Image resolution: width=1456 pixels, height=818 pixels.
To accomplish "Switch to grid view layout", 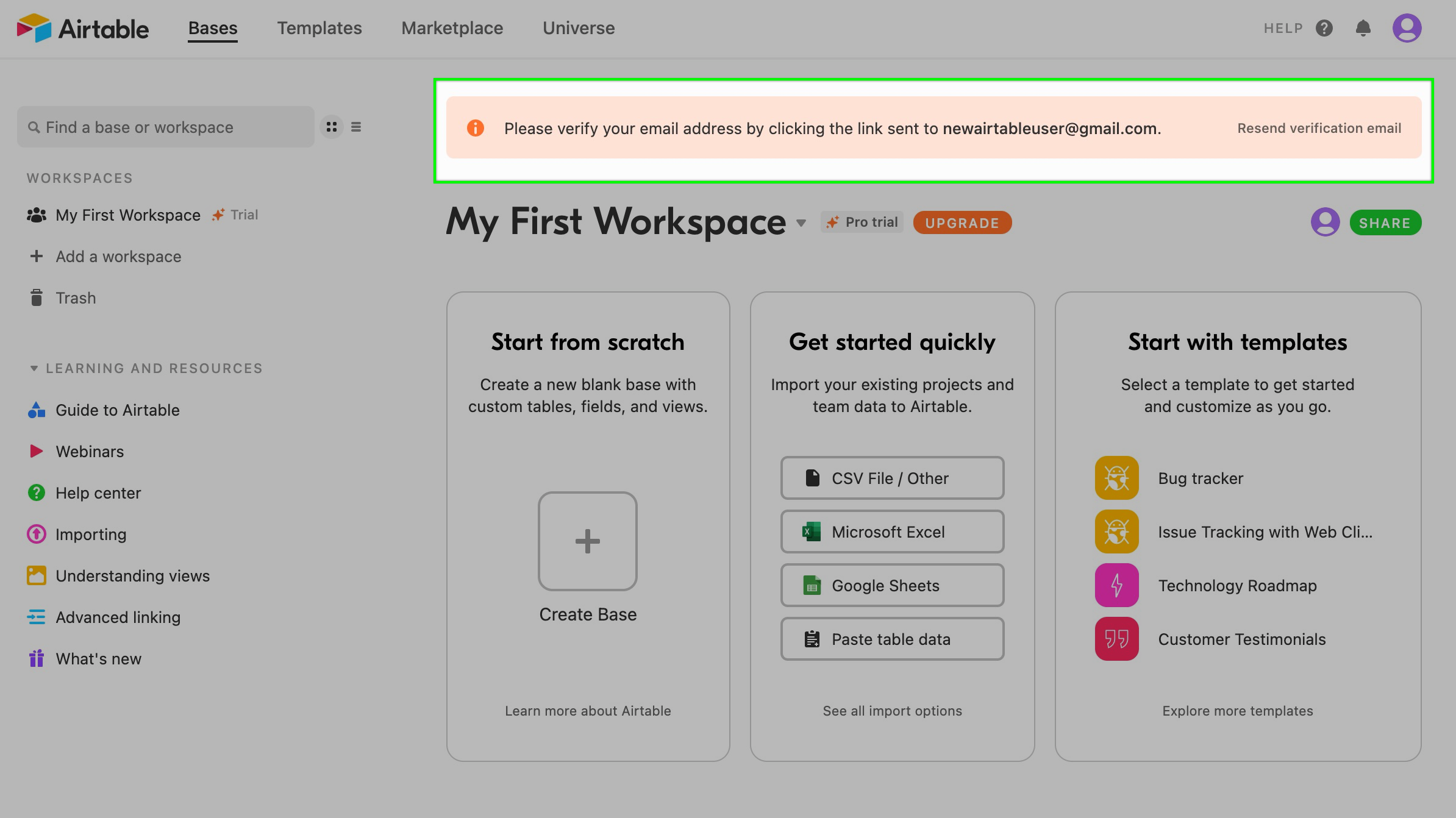I will 332,127.
